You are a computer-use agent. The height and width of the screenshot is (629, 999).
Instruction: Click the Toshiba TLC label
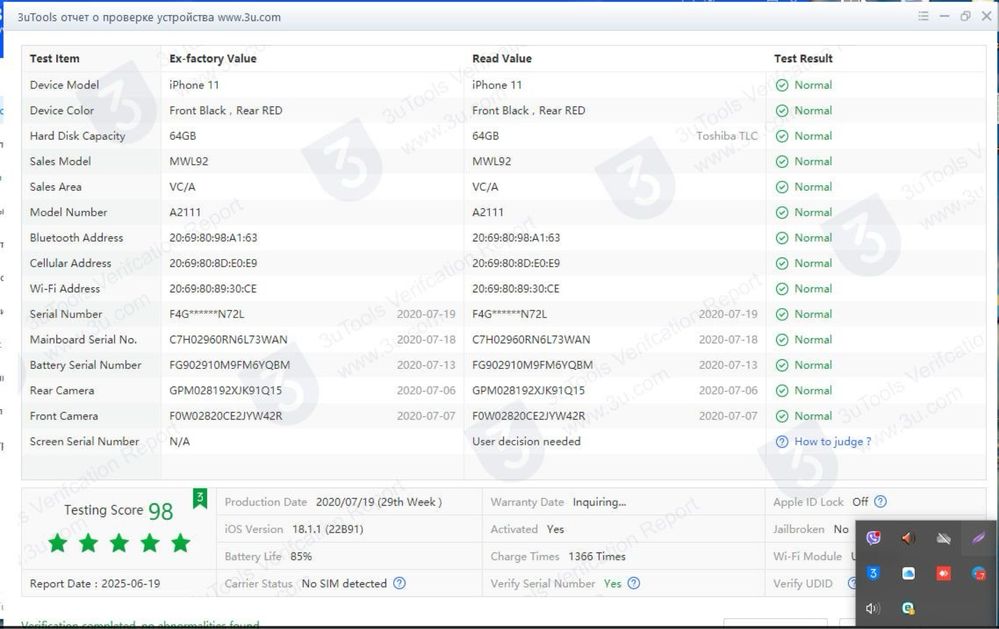[727, 136]
